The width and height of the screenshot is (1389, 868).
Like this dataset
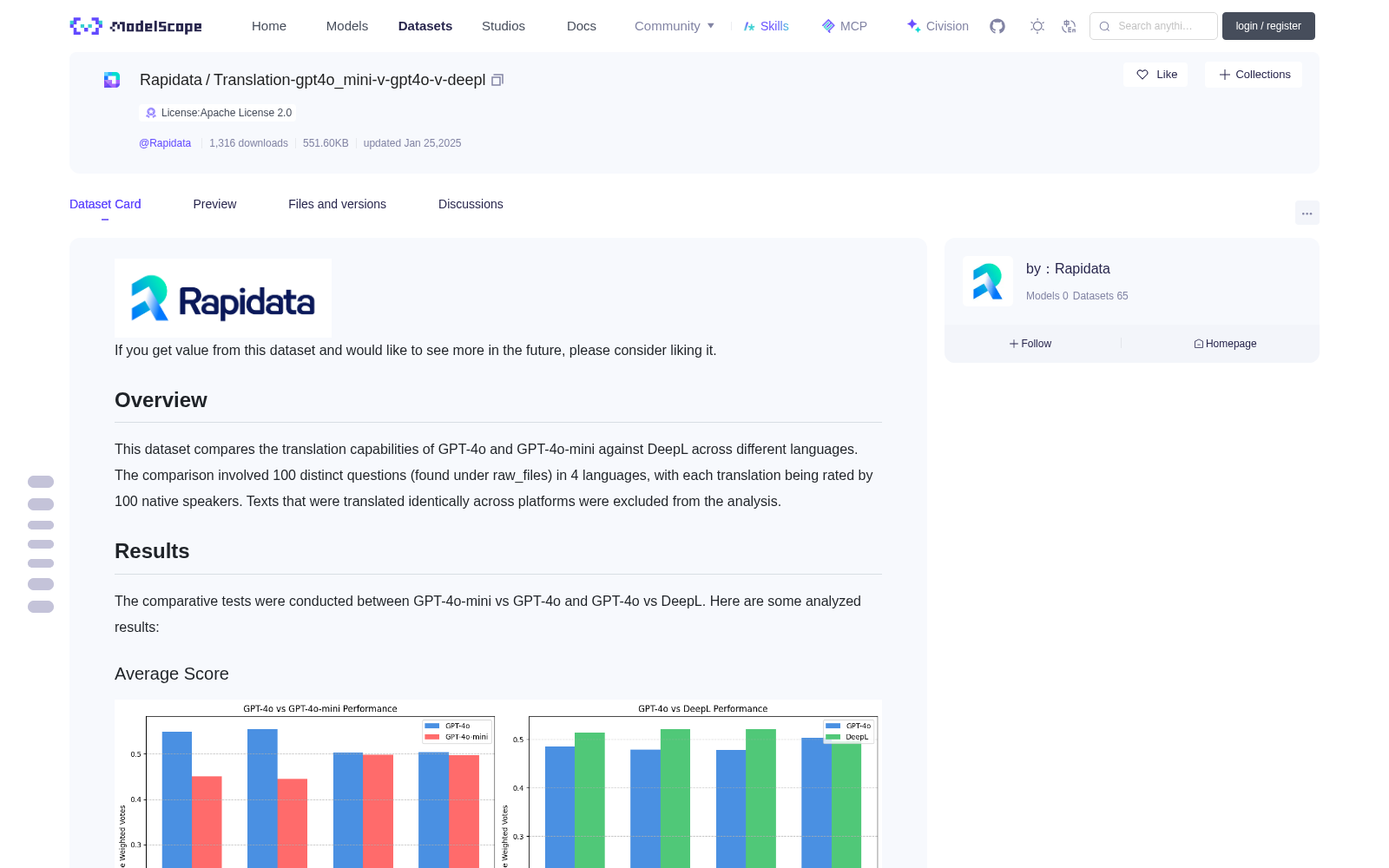pos(1156,75)
